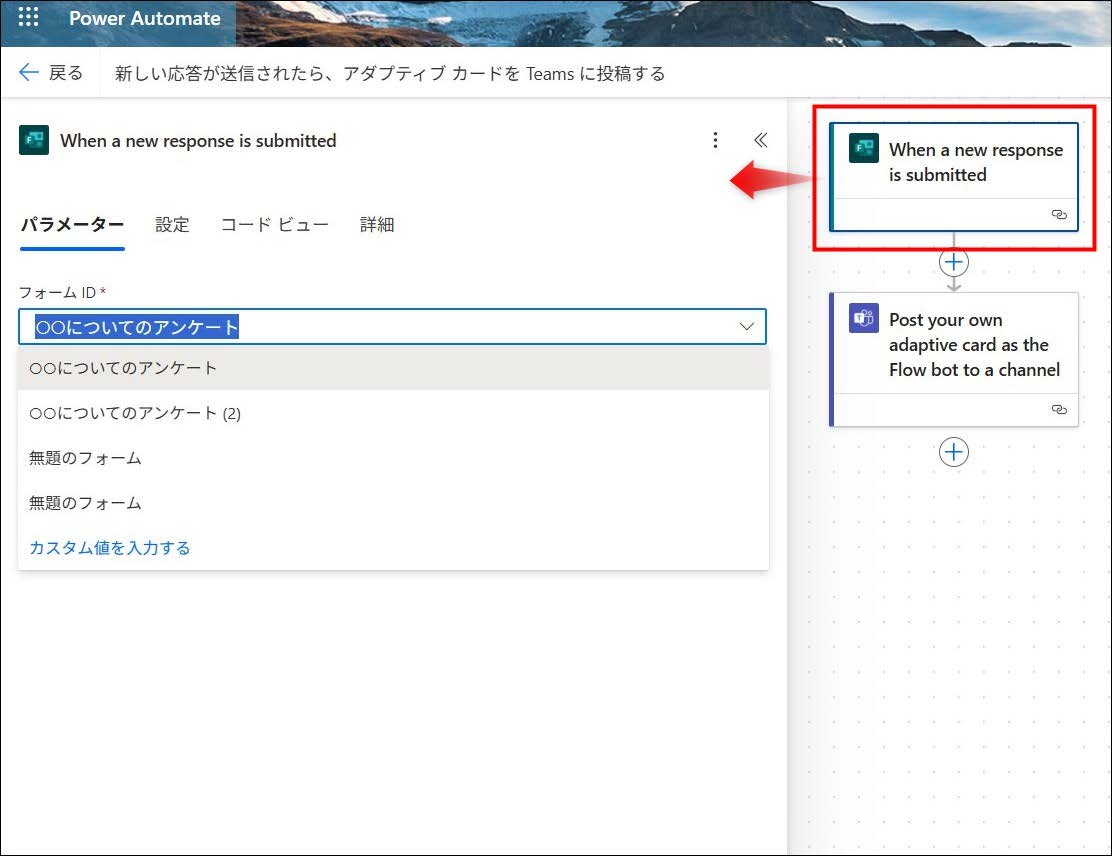Expand the フォーム ID dropdown arrow
Screen dimensions: 1112x856
[x=746, y=326]
